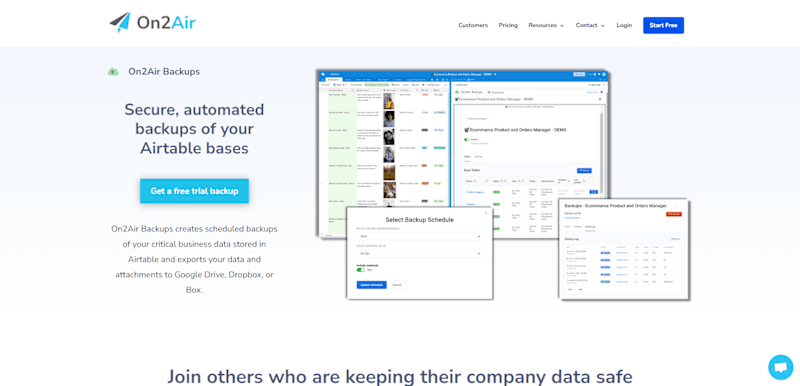Open the Daily backup interval dropdown

[419, 237]
